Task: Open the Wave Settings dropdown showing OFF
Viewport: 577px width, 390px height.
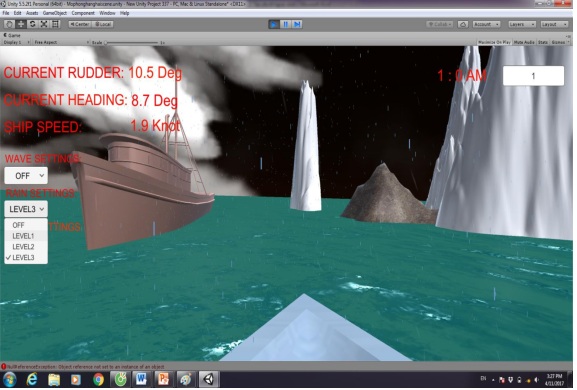Action: point(26,176)
